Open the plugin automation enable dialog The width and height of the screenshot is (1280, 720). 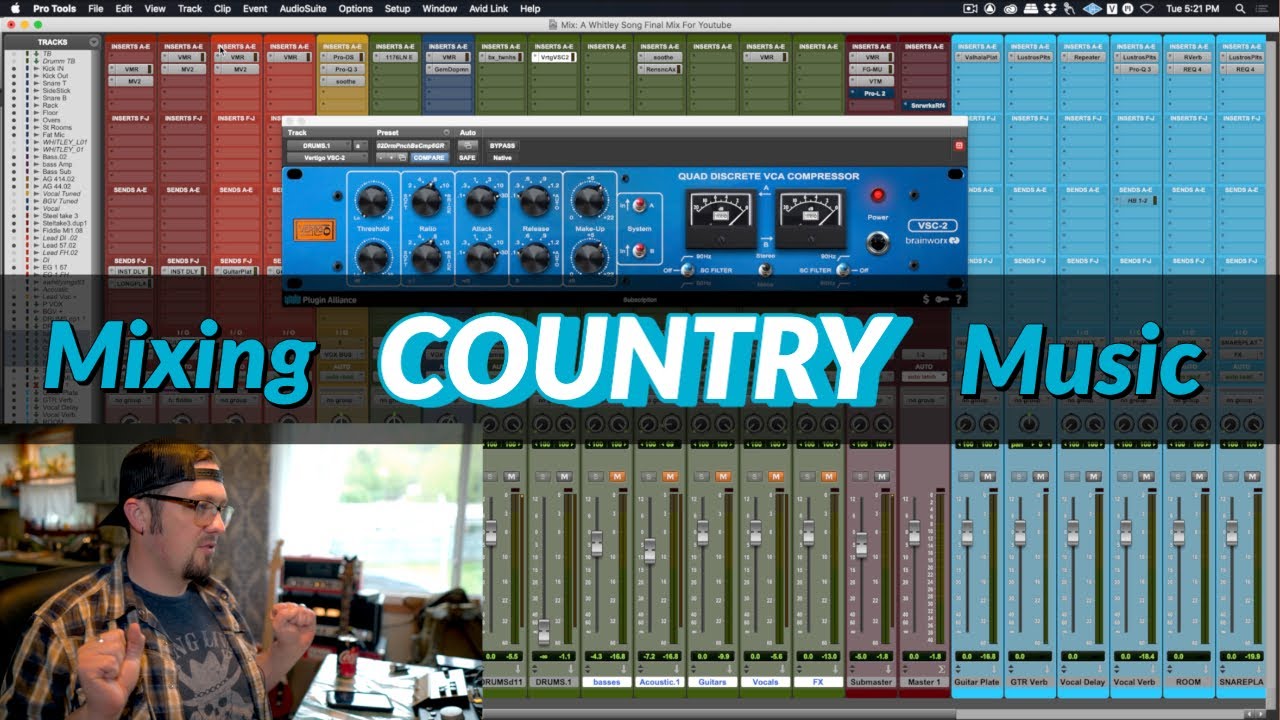[x=467, y=145]
